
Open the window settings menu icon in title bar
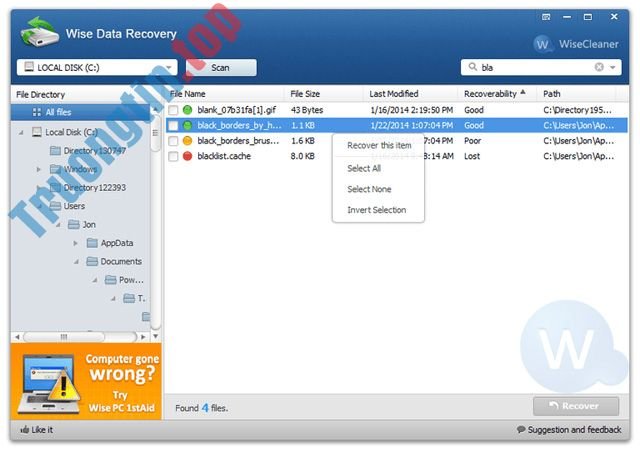tap(546, 17)
